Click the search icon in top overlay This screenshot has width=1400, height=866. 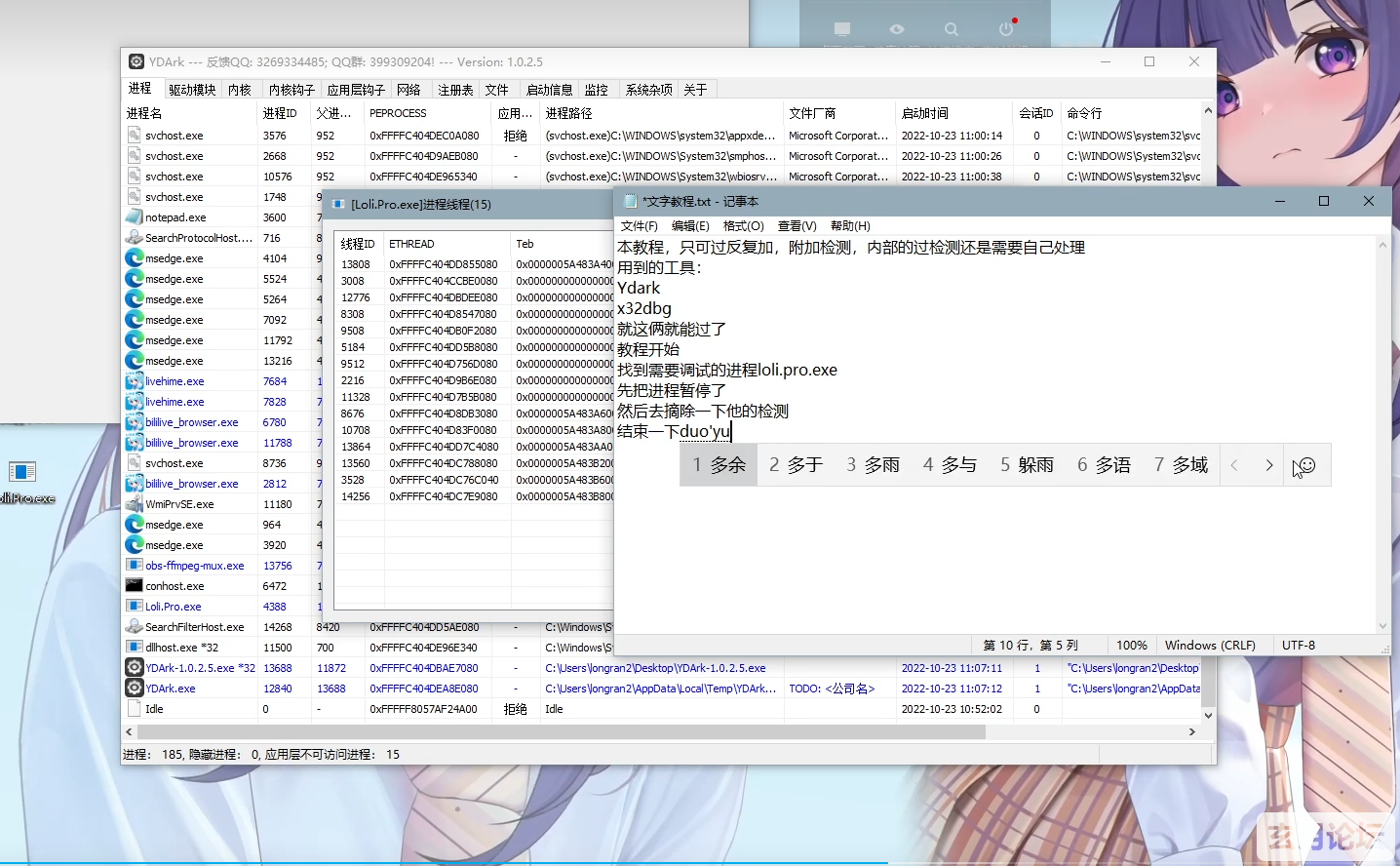click(952, 29)
